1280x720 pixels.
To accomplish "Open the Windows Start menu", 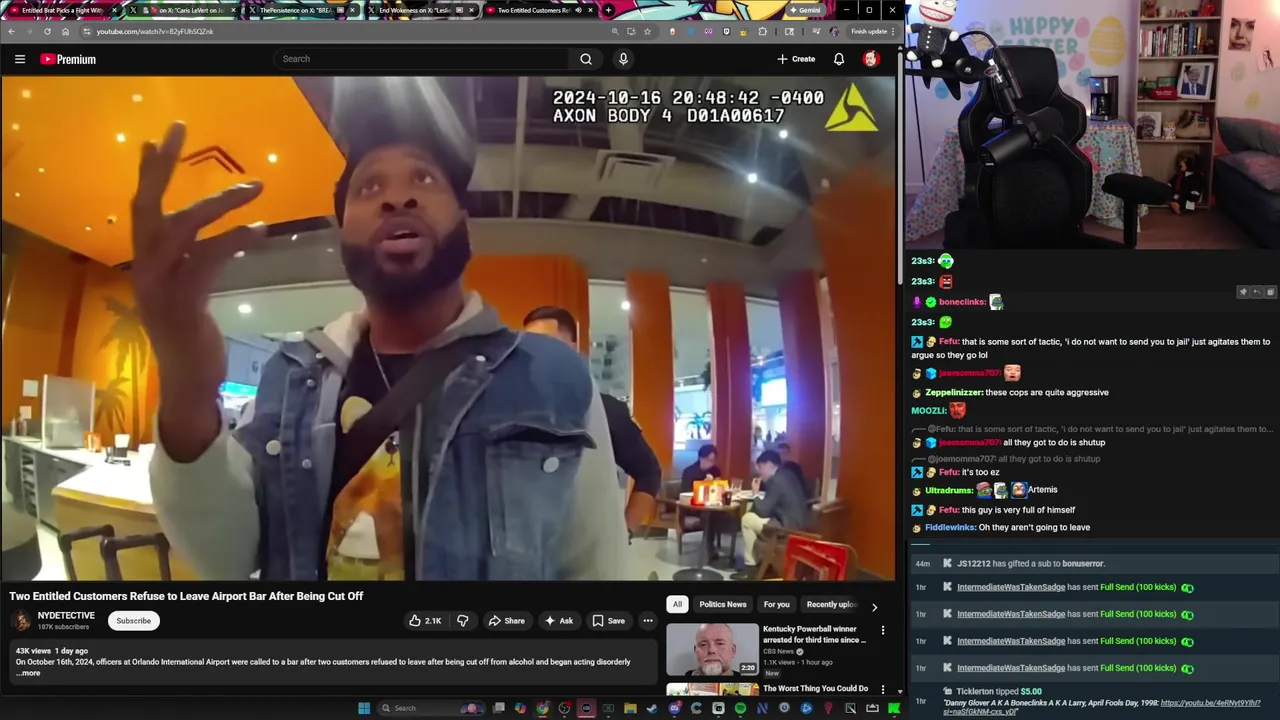I will (x=365, y=708).
